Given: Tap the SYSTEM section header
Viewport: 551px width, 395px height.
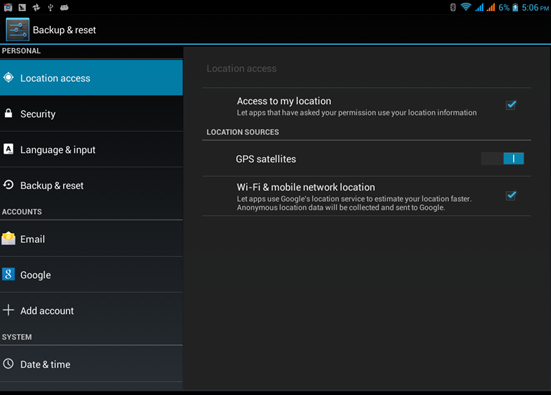Looking at the screenshot, I should pos(17,337).
